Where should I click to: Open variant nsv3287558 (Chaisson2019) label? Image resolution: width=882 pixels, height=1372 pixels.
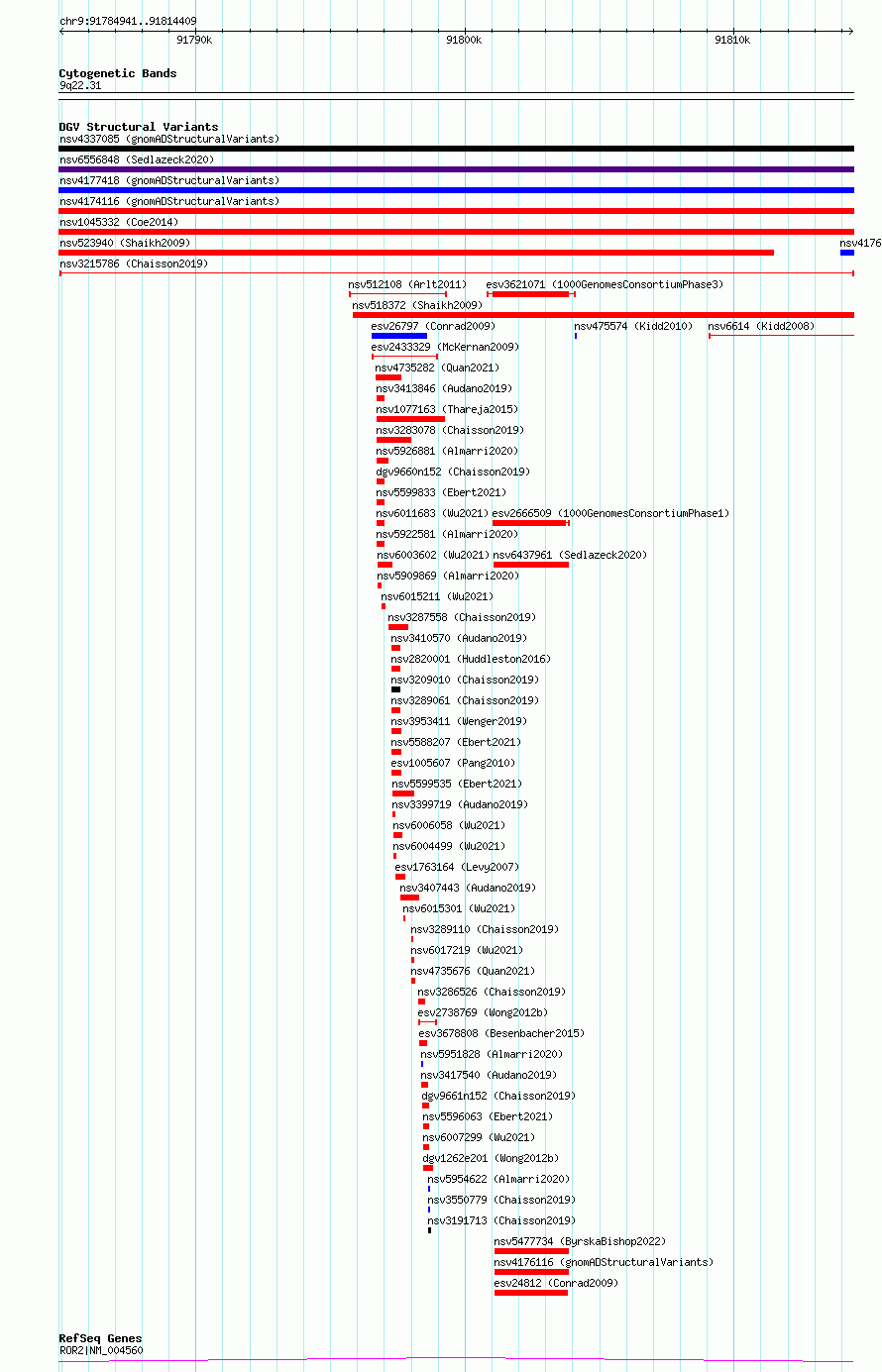(463, 617)
